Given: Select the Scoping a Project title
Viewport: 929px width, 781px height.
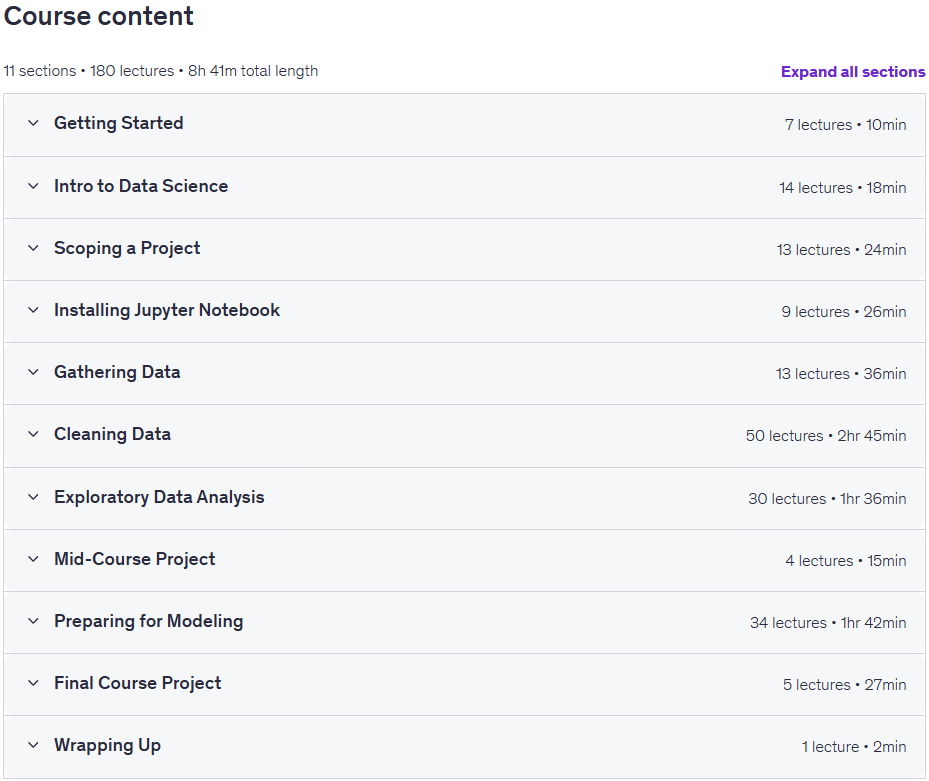Looking at the screenshot, I should tap(127, 248).
